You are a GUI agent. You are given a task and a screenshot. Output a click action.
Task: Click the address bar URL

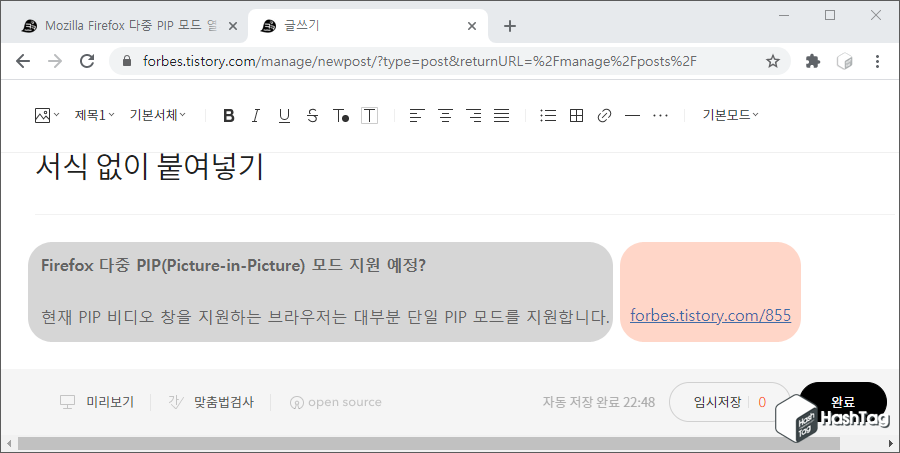click(420, 61)
